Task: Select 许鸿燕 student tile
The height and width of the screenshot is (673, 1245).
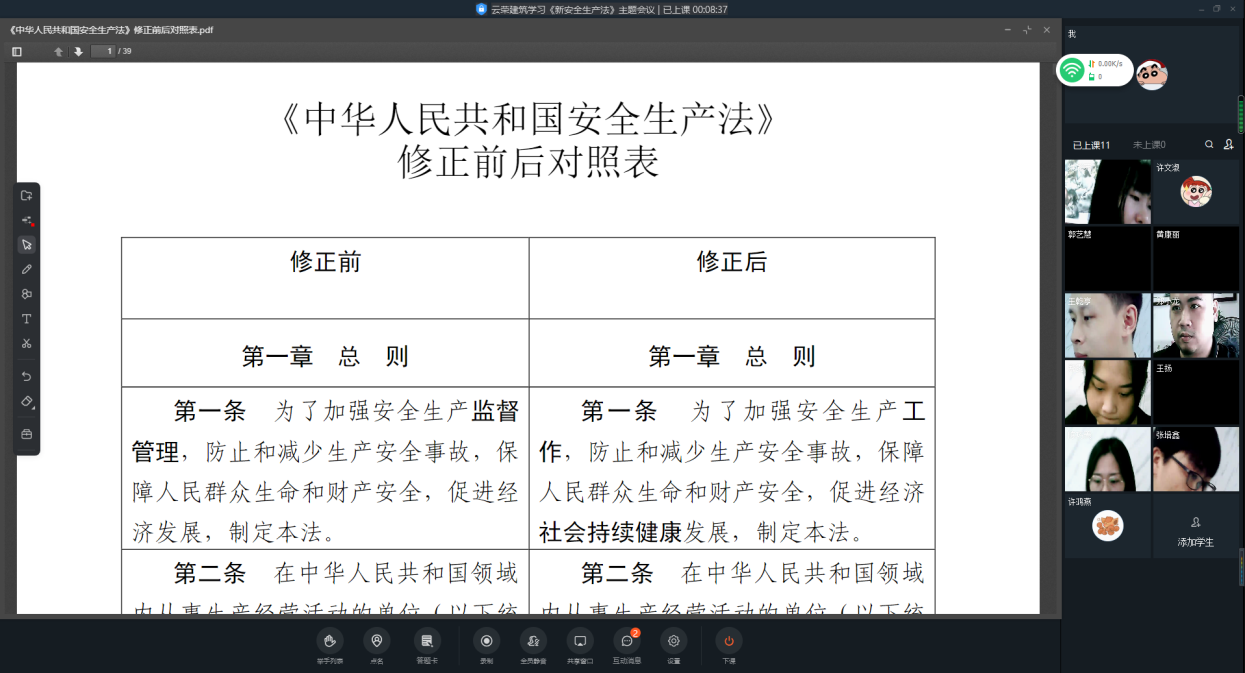Action: pyautogui.click(x=1107, y=526)
